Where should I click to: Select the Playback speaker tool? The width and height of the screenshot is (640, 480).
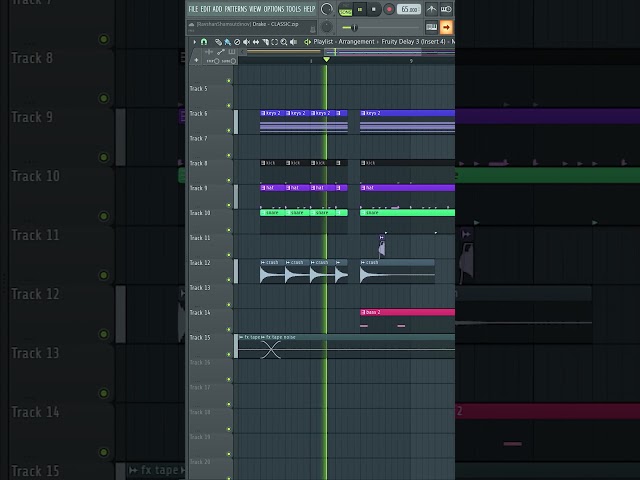click(293, 42)
